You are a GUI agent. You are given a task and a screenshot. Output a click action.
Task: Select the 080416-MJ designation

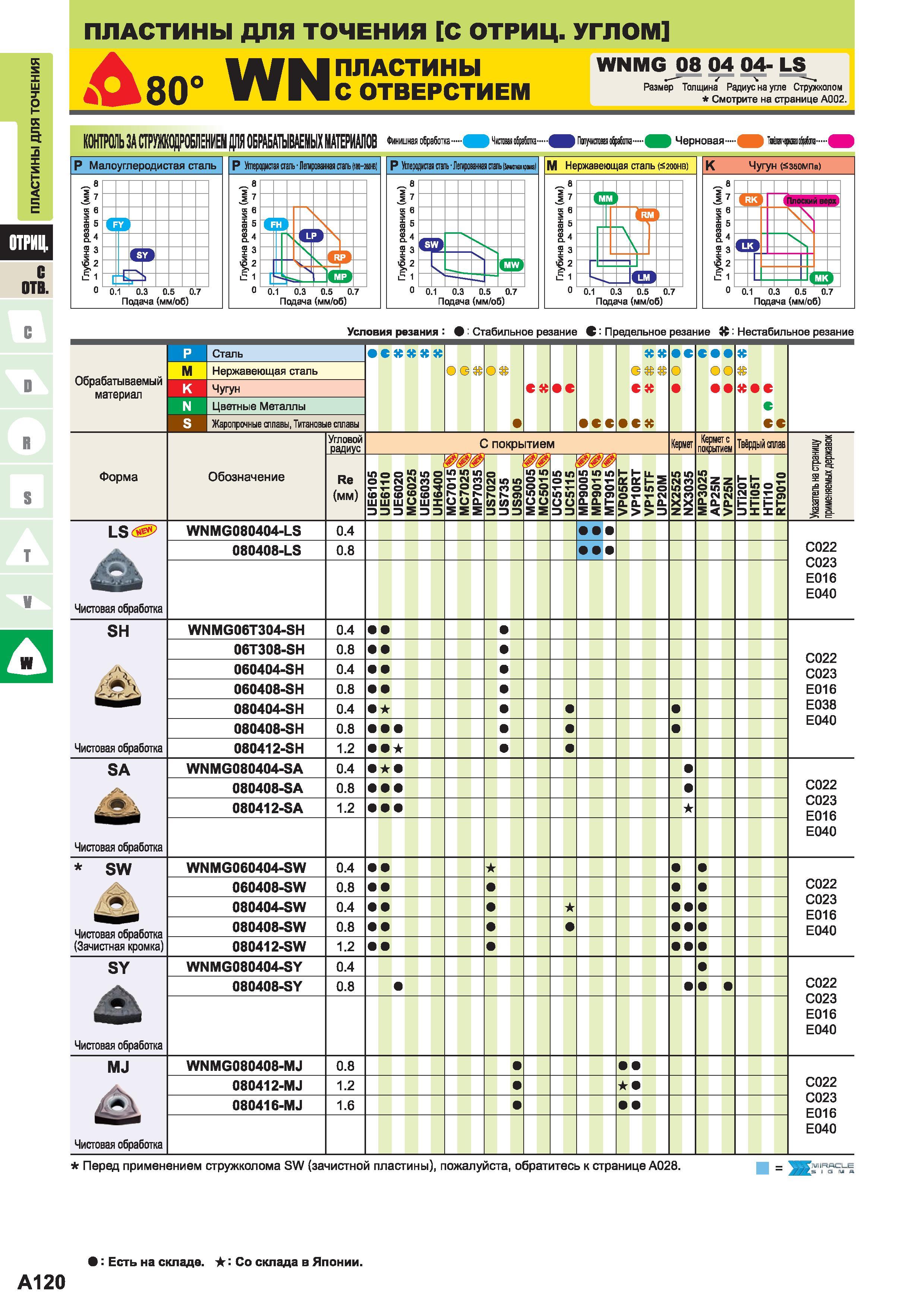pyautogui.click(x=267, y=1106)
